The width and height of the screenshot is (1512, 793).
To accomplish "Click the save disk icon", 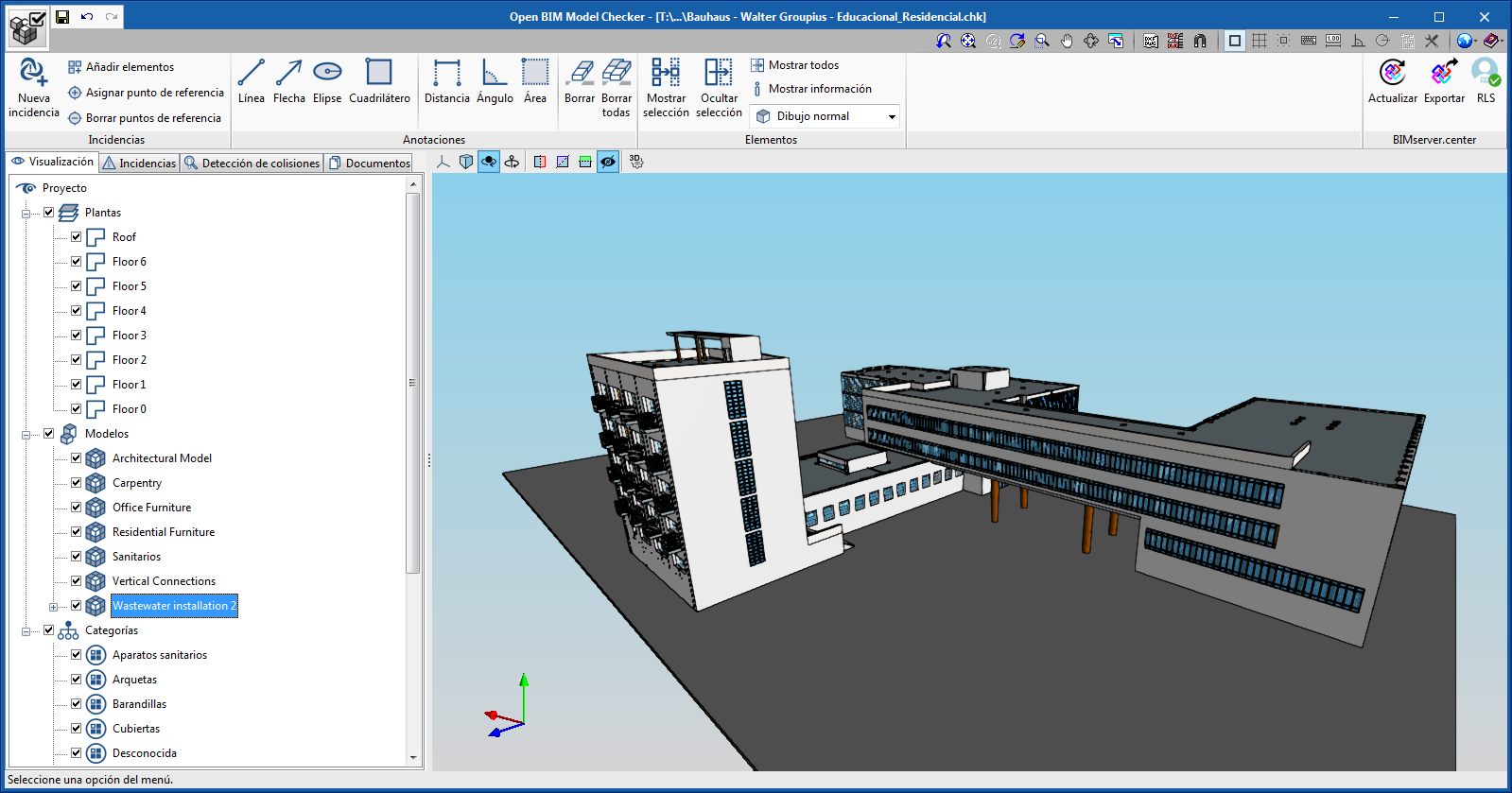I will click(62, 17).
